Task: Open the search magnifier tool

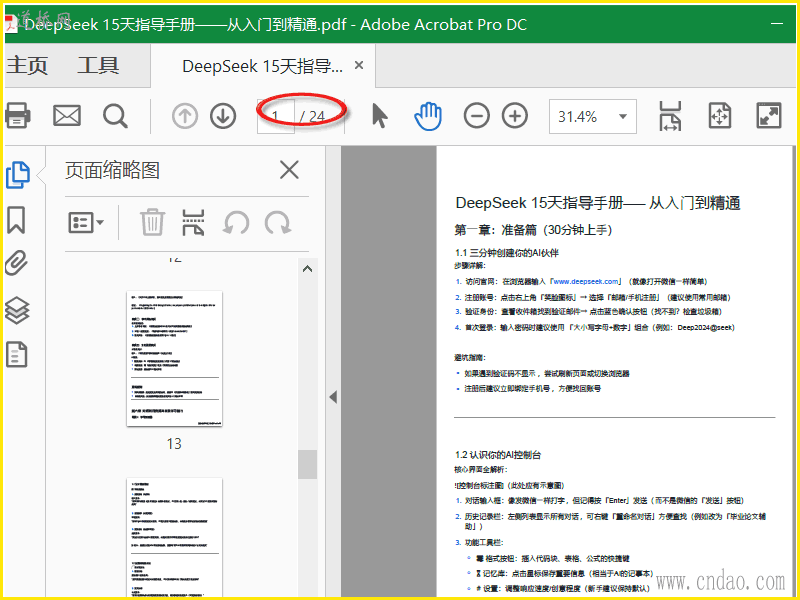Action: pyautogui.click(x=115, y=116)
